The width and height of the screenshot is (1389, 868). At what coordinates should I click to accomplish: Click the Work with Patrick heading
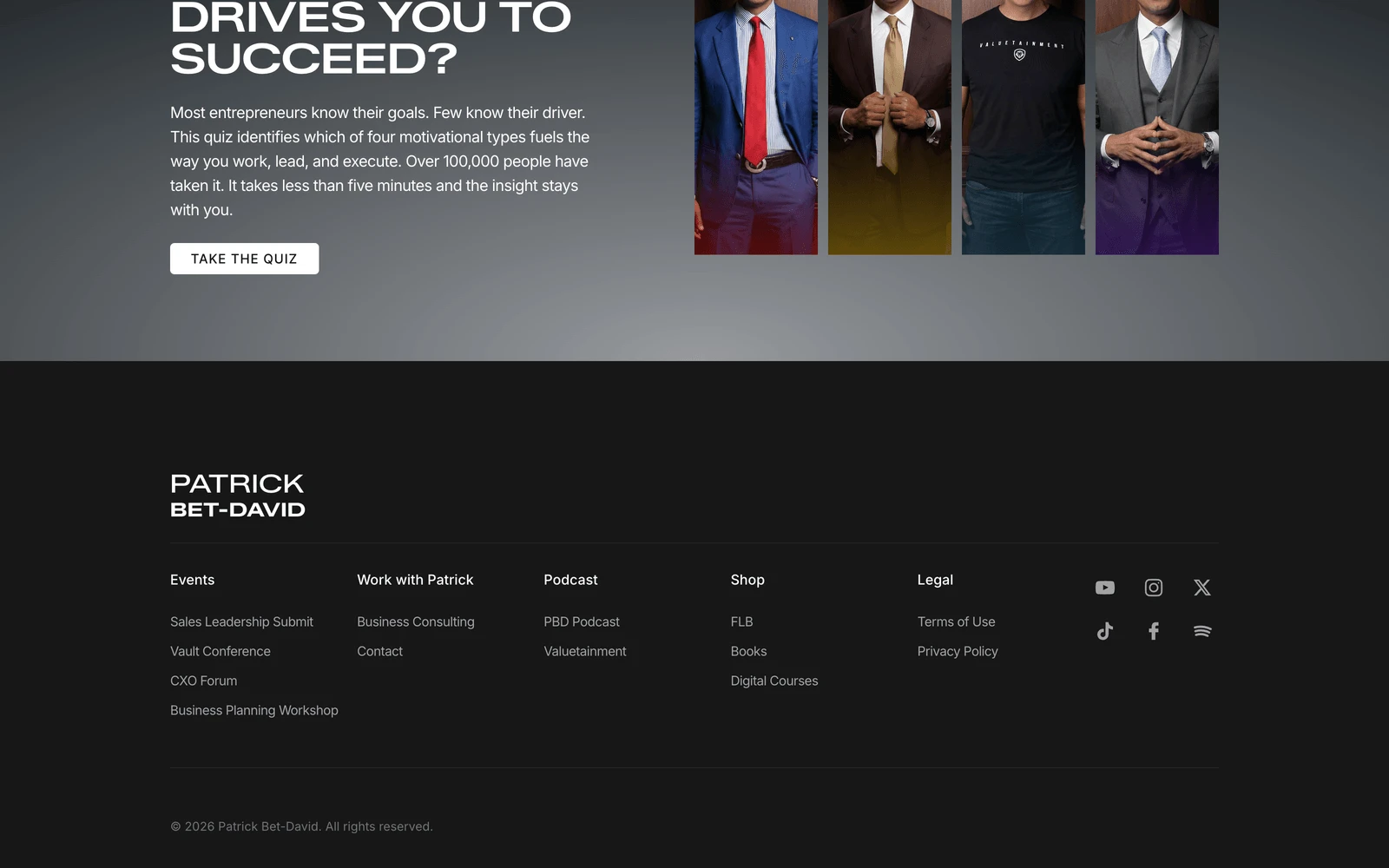click(x=415, y=580)
